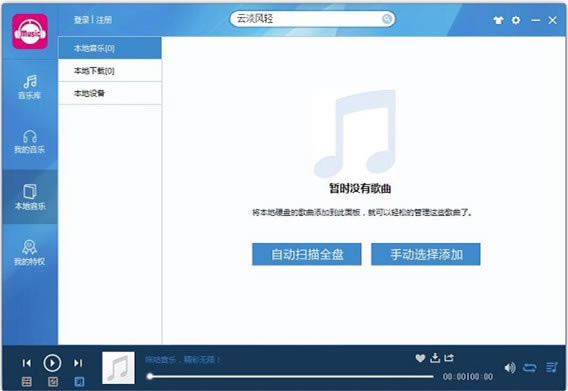Play the current track
Screen dimensions: 568x391
tap(52, 363)
